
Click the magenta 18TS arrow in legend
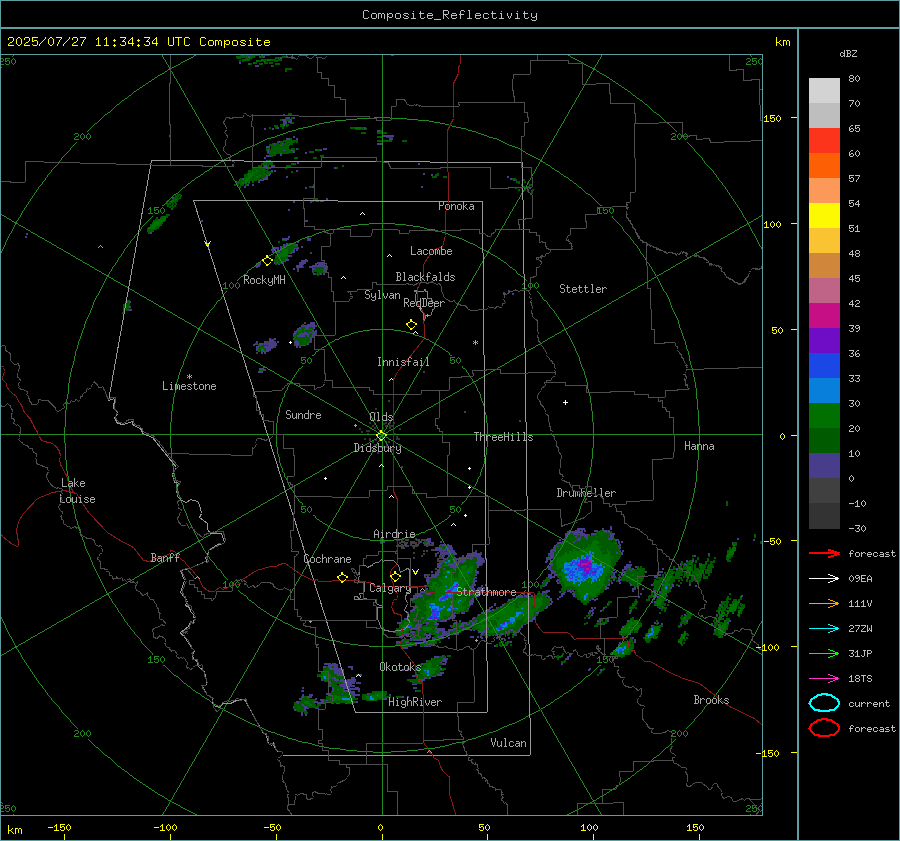pyautogui.click(x=824, y=679)
